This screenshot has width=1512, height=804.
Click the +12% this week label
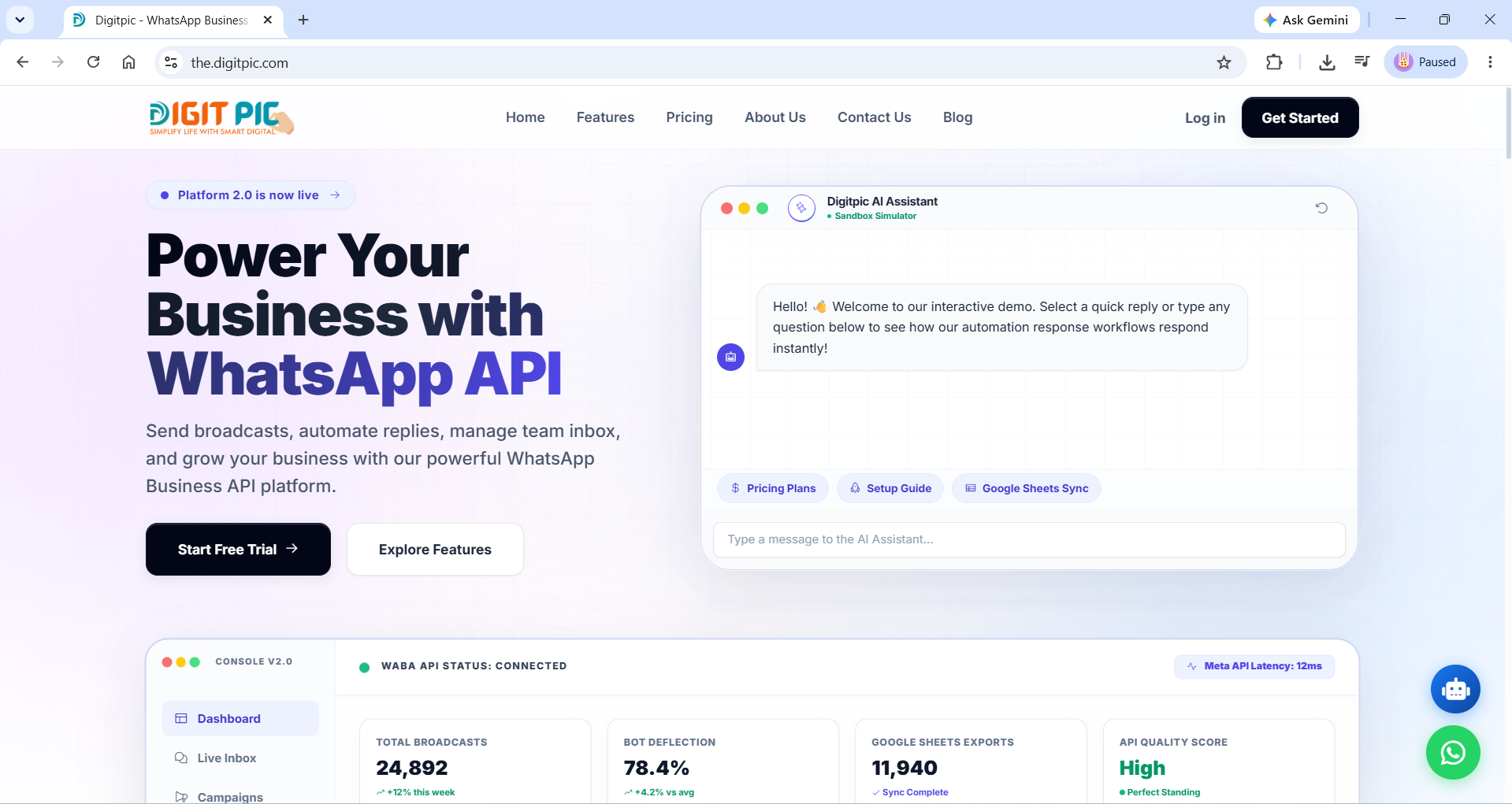tap(421, 792)
